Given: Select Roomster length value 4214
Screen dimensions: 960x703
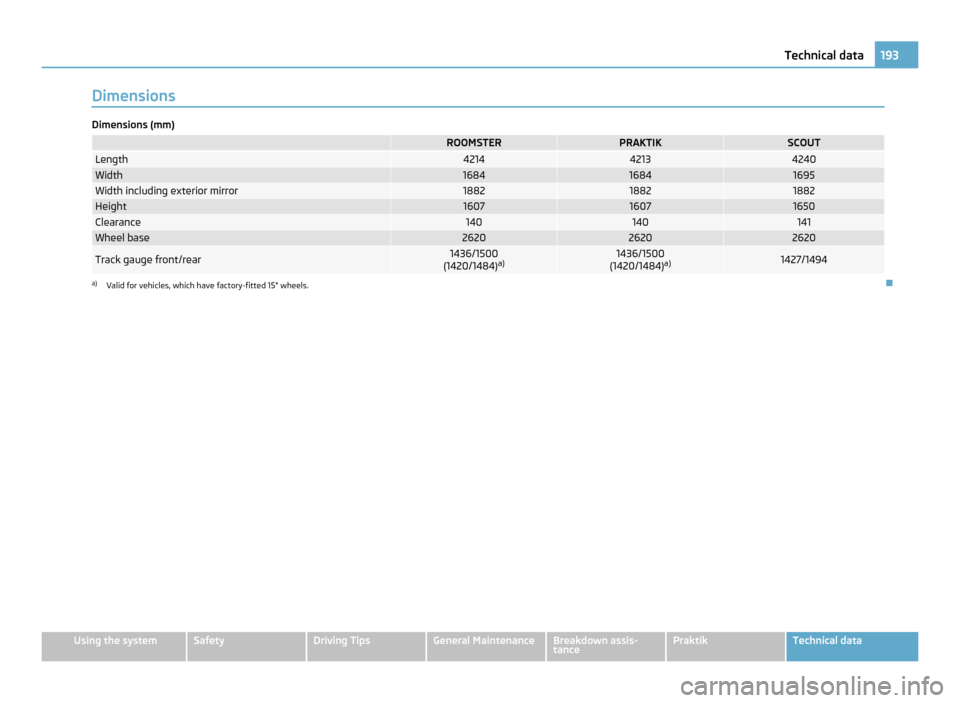Looking at the screenshot, I should (x=473, y=159).
